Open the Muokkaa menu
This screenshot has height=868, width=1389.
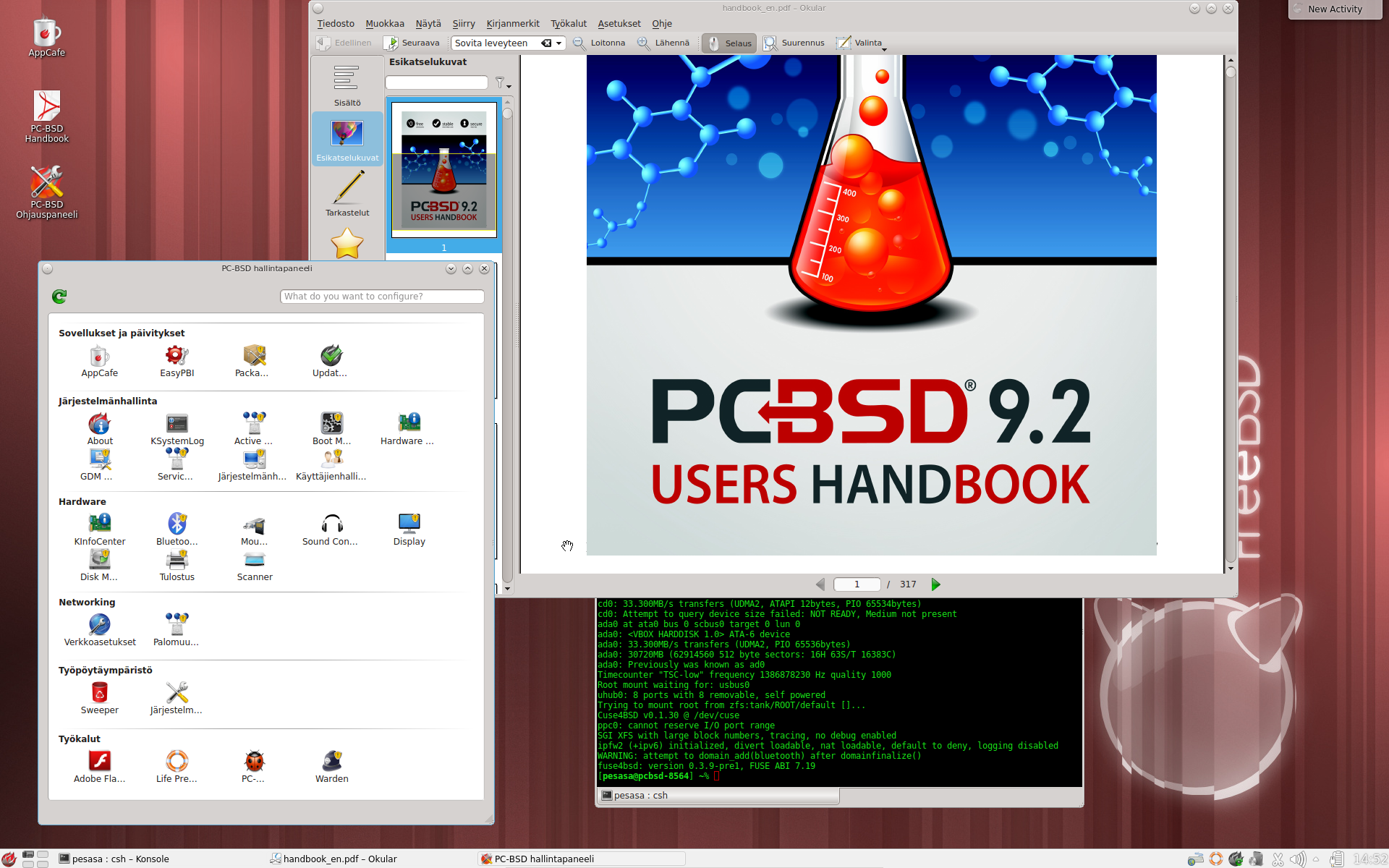coord(385,24)
